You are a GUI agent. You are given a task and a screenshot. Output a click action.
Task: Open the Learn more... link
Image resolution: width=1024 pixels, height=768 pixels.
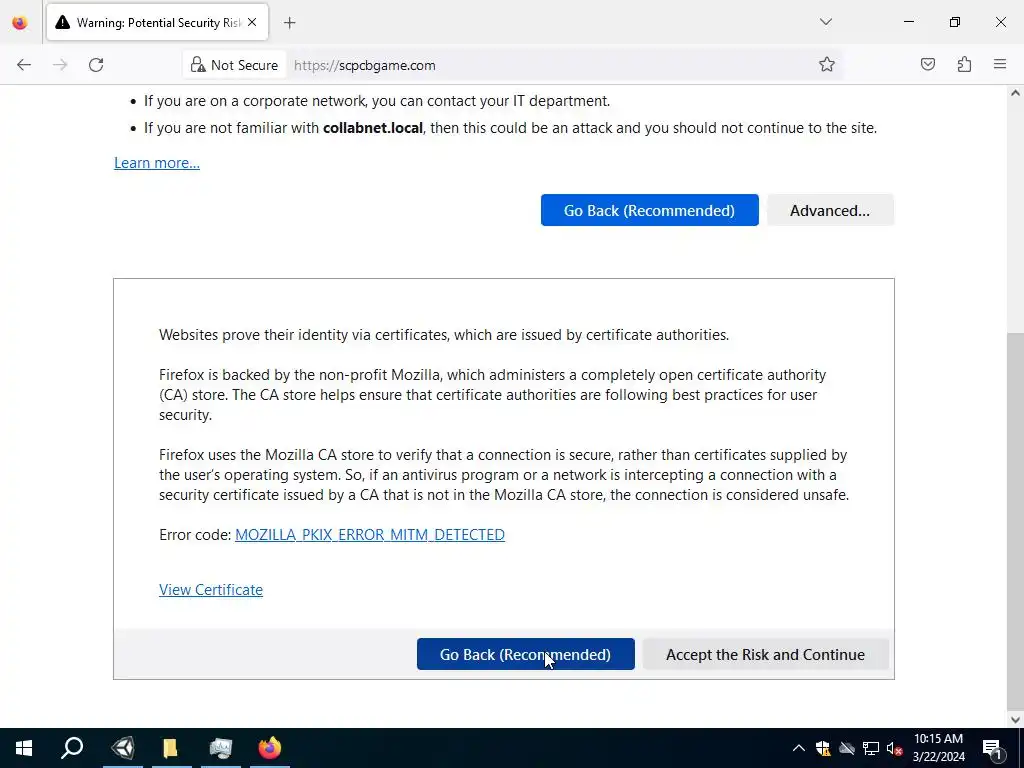click(157, 163)
